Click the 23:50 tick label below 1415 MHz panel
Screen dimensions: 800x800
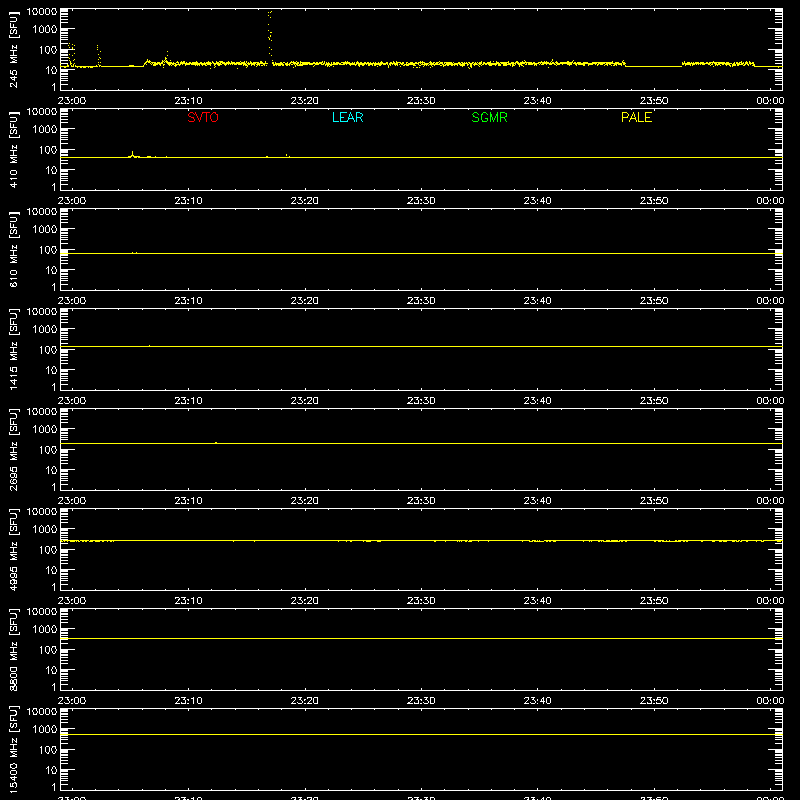tap(654, 401)
